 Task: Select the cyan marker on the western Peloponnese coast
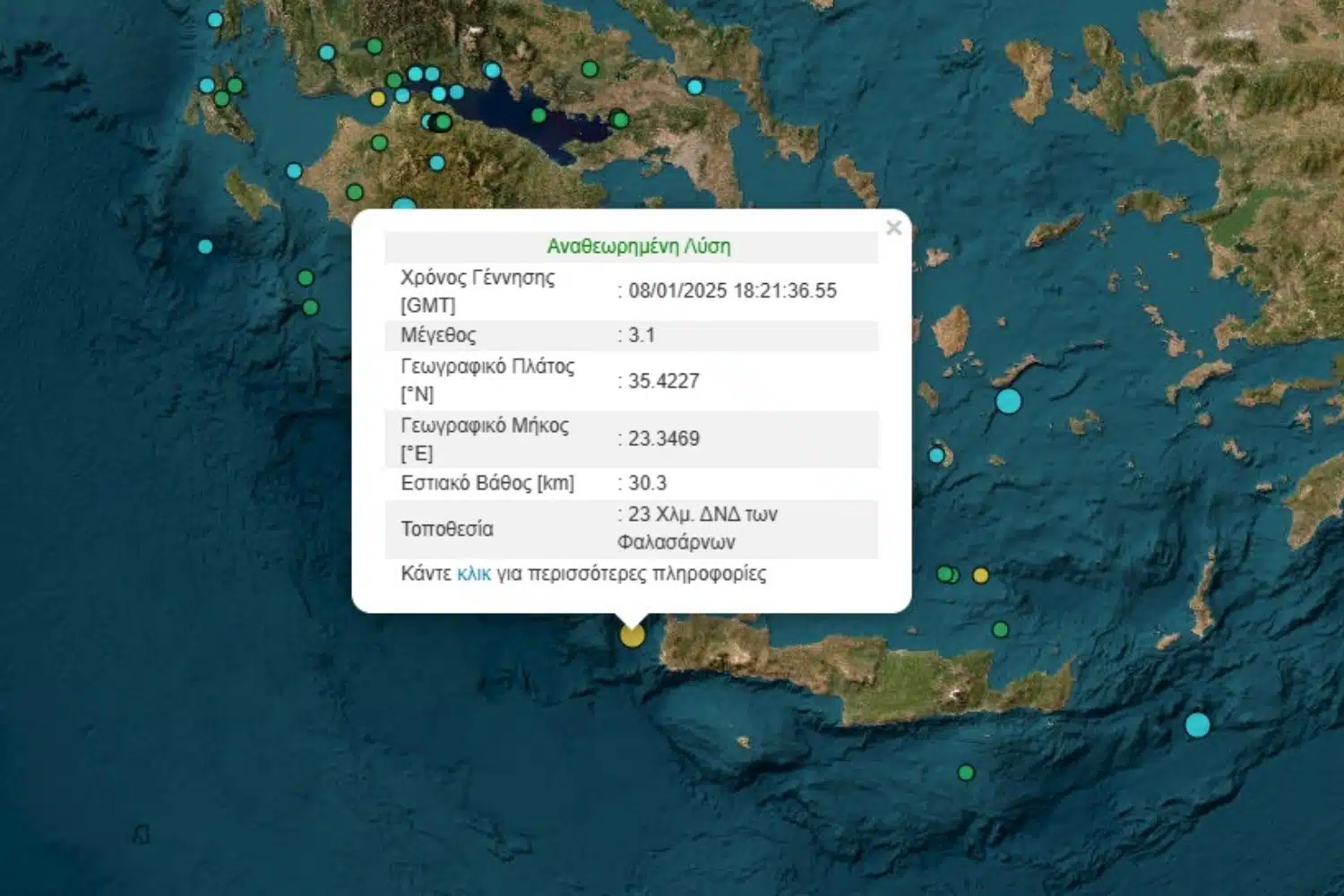click(x=294, y=170)
